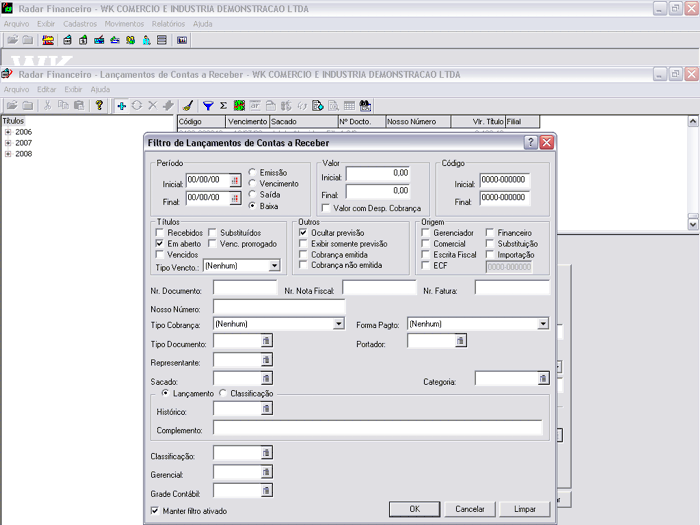The width and height of the screenshot is (700, 525).
Task: Expand the Tipo Cobrança combo box
Action: [339, 324]
